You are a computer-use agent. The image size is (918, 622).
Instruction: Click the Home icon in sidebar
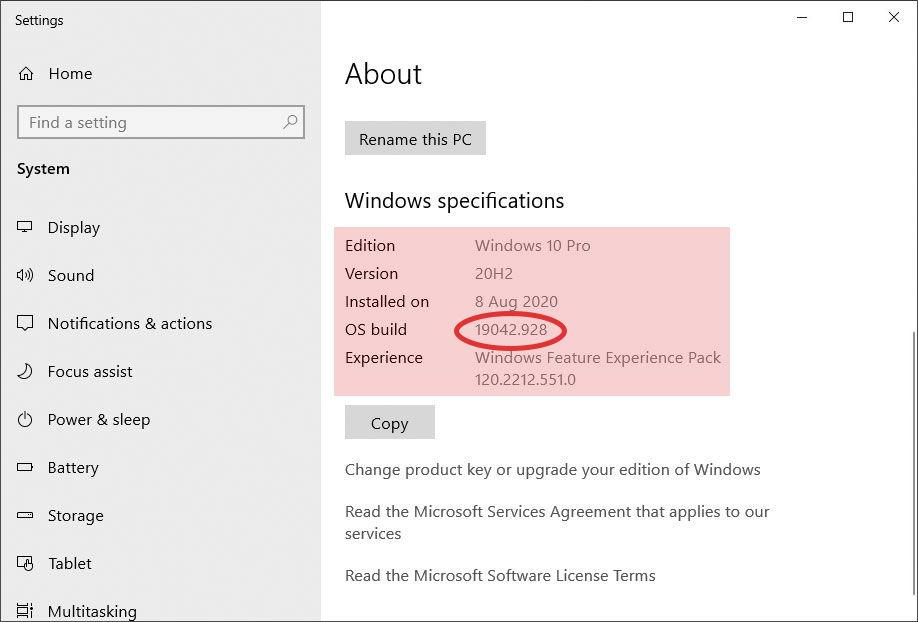tap(26, 74)
